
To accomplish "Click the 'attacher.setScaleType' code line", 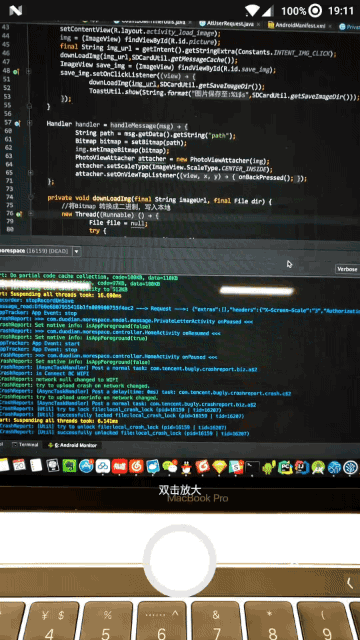I will (x=173, y=167).
